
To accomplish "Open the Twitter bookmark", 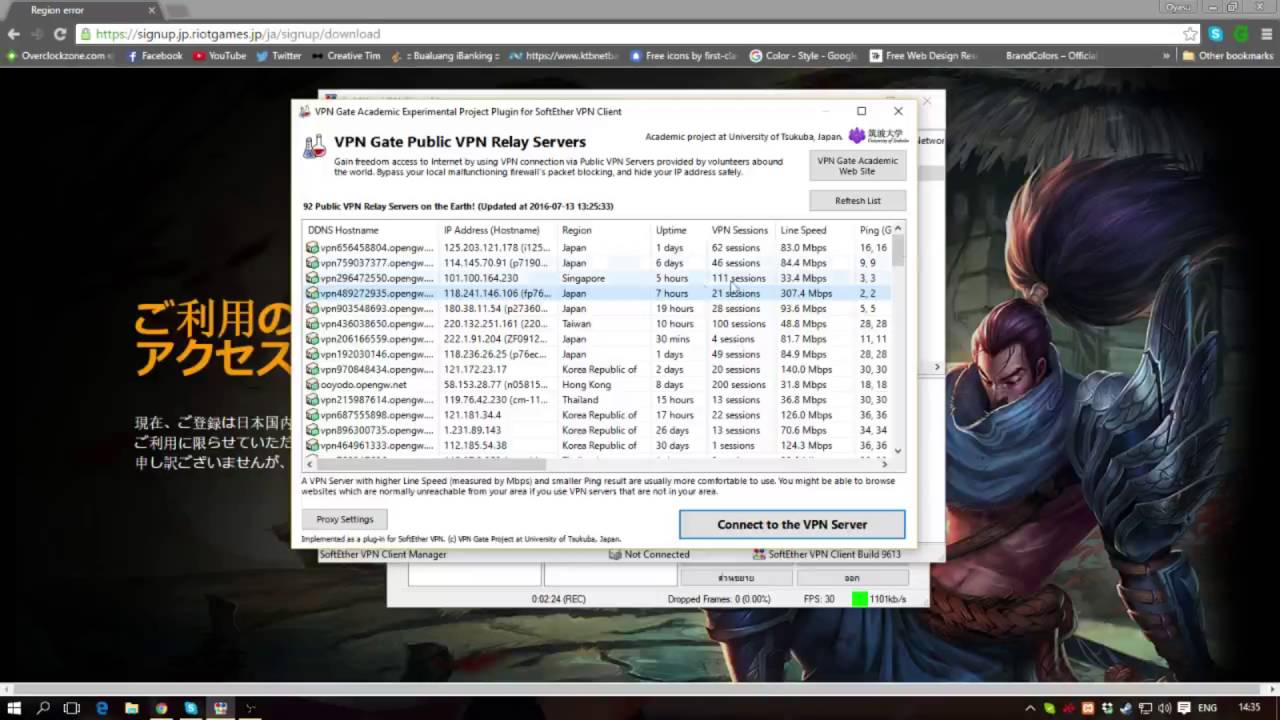I will (278, 56).
